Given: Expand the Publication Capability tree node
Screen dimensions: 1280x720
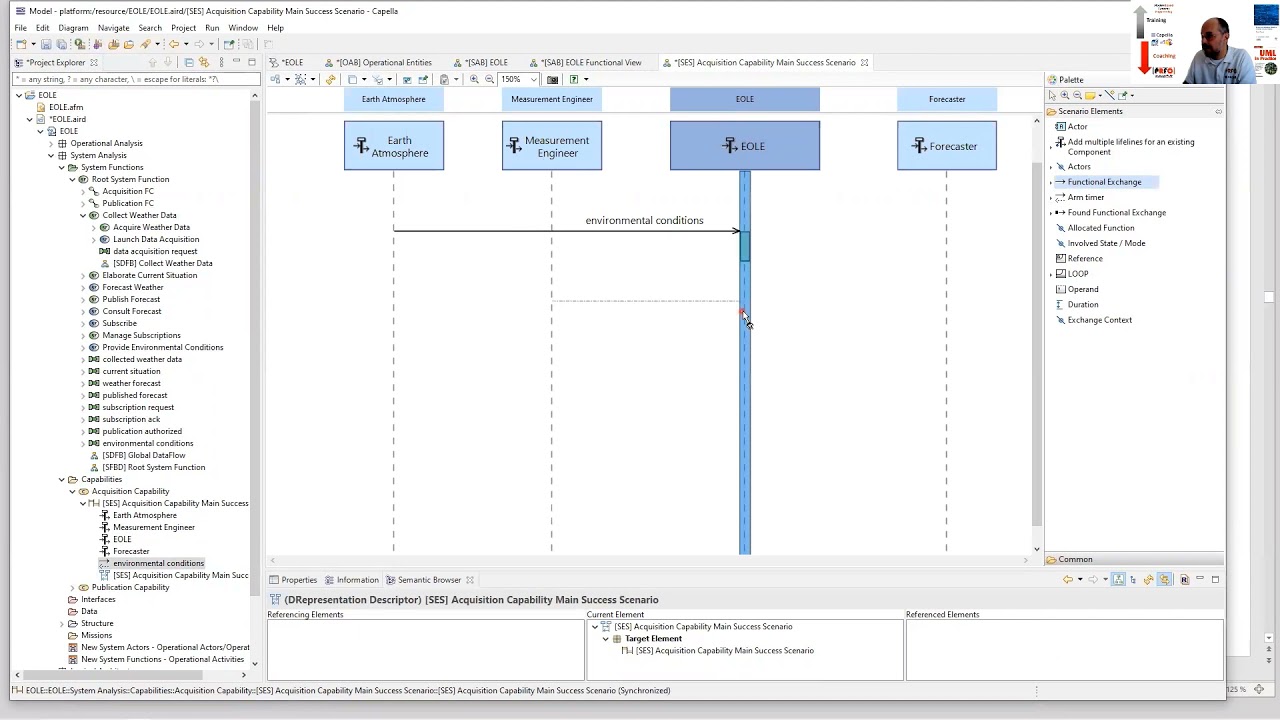Looking at the screenshot, I should 73,587.
